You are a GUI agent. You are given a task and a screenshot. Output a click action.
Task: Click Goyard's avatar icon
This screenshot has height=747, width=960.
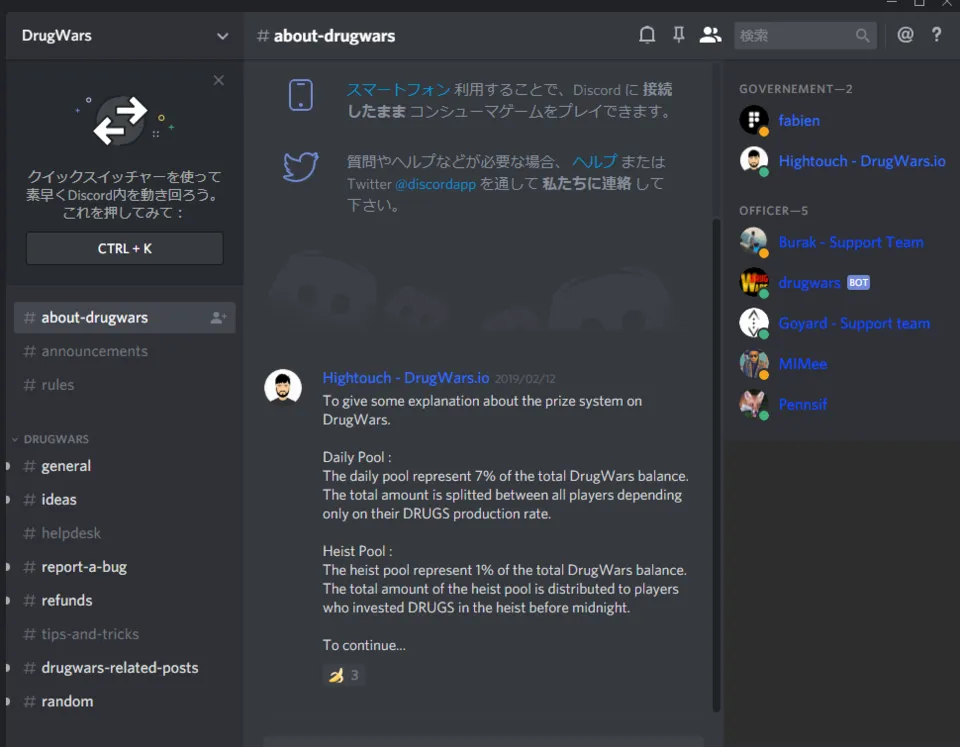click(754, 323)
